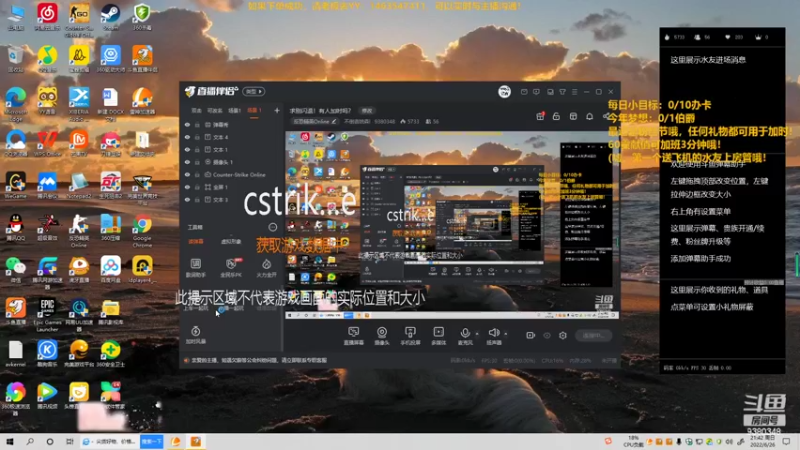Add a multimedia source (多媒体)

pos(438,336)
